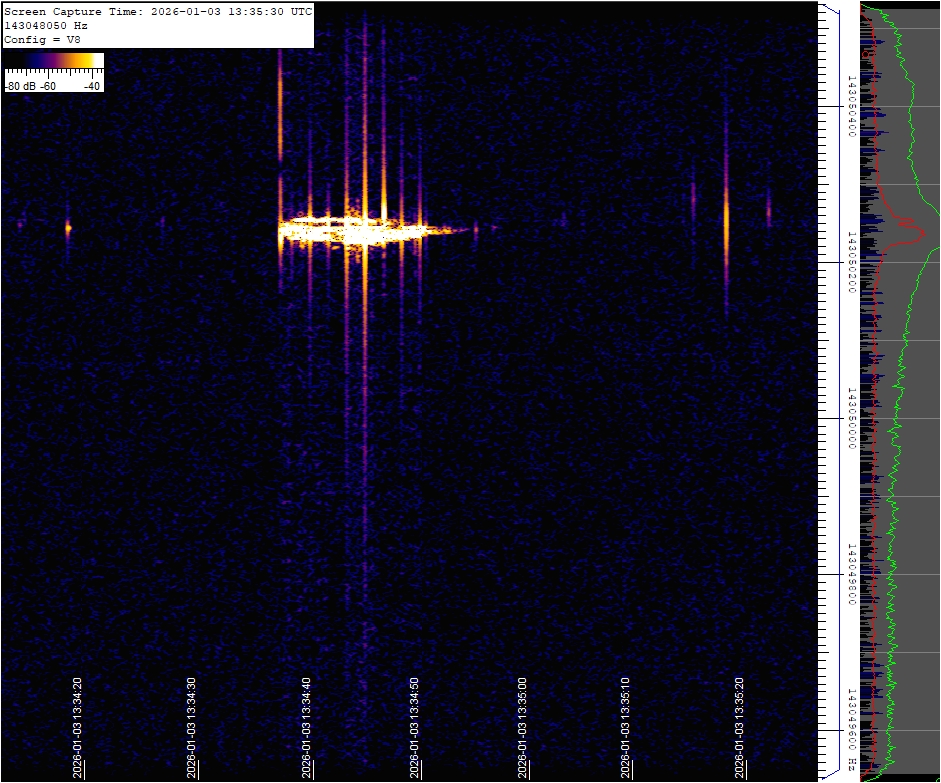Select the 13:34:50 time marker
Viewport: 941px width, 783px height.
pyautogui.click(x=414, y=726)
